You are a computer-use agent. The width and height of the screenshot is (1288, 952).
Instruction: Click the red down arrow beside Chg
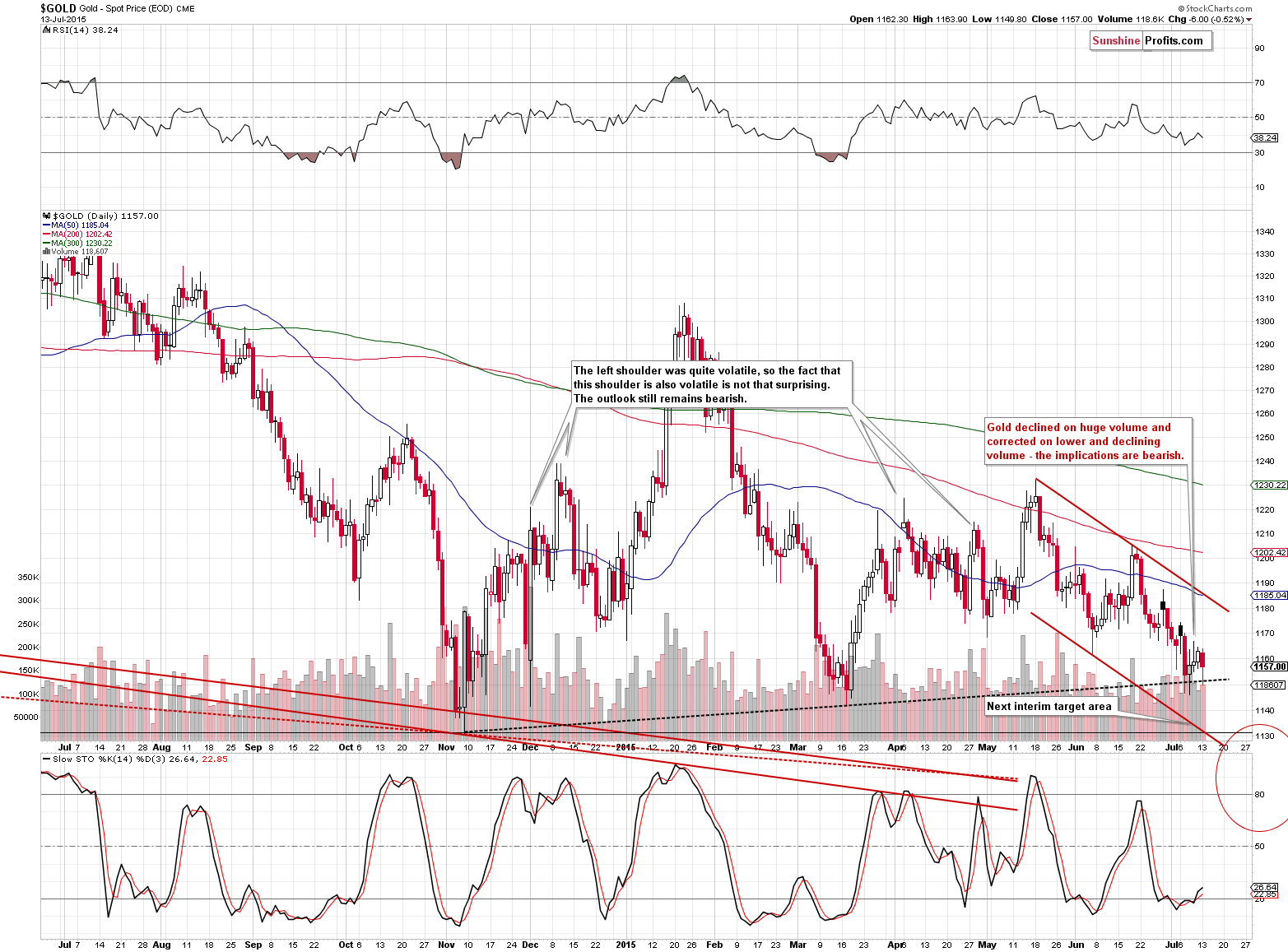tap(1248, 20)
